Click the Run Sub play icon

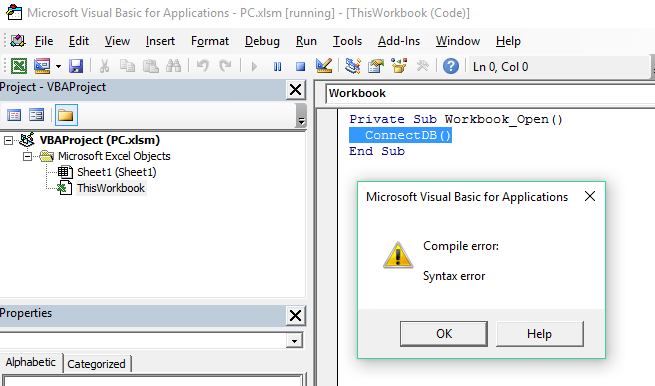tap(254, 66)
